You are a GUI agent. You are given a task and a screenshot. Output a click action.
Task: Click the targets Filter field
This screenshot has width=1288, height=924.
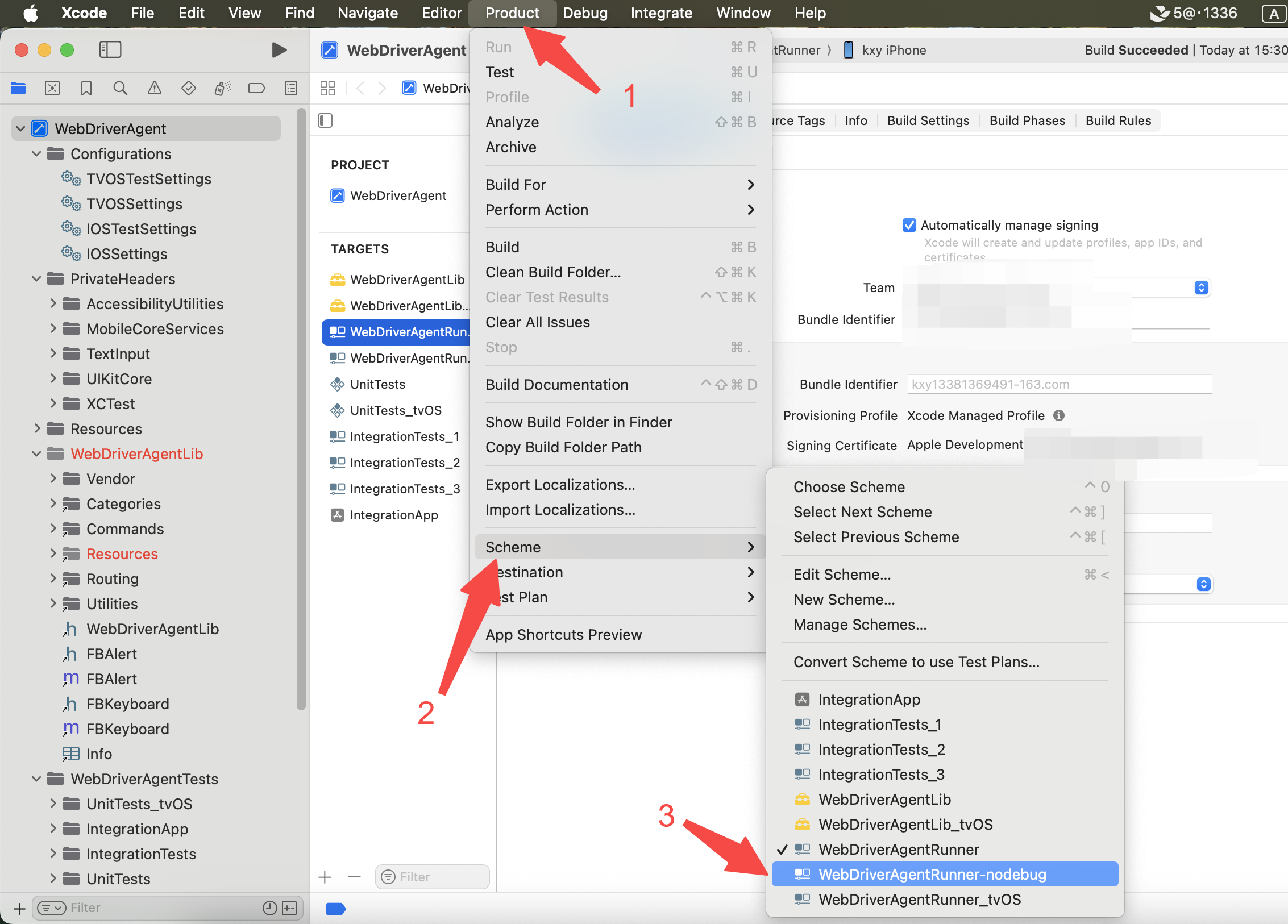click(x=438, y=877)
